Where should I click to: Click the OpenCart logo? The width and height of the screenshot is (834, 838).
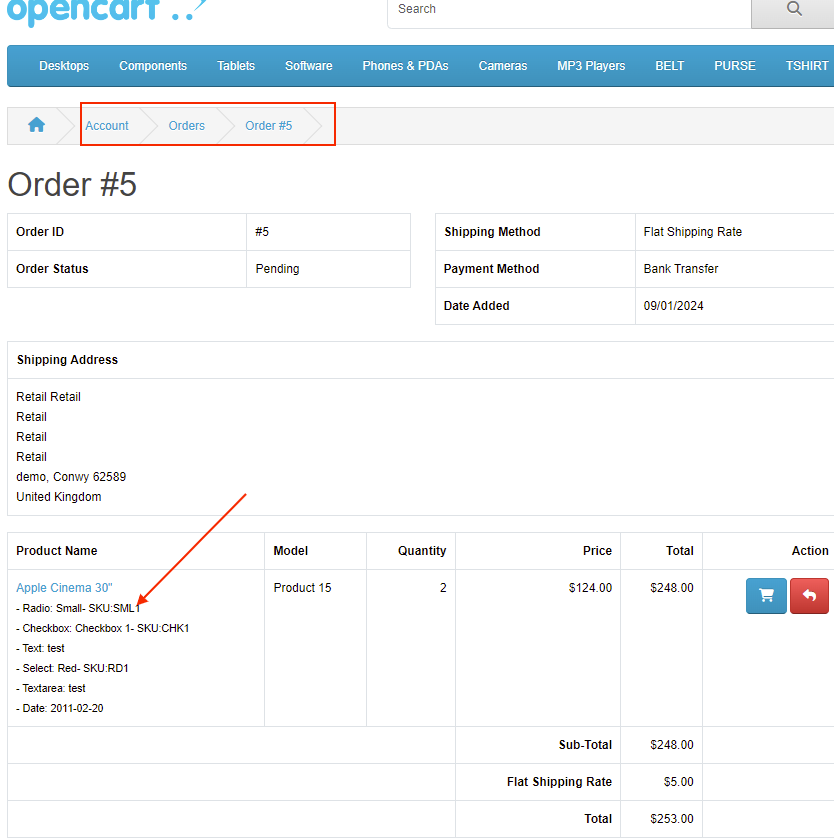click(x=107, y=11)
